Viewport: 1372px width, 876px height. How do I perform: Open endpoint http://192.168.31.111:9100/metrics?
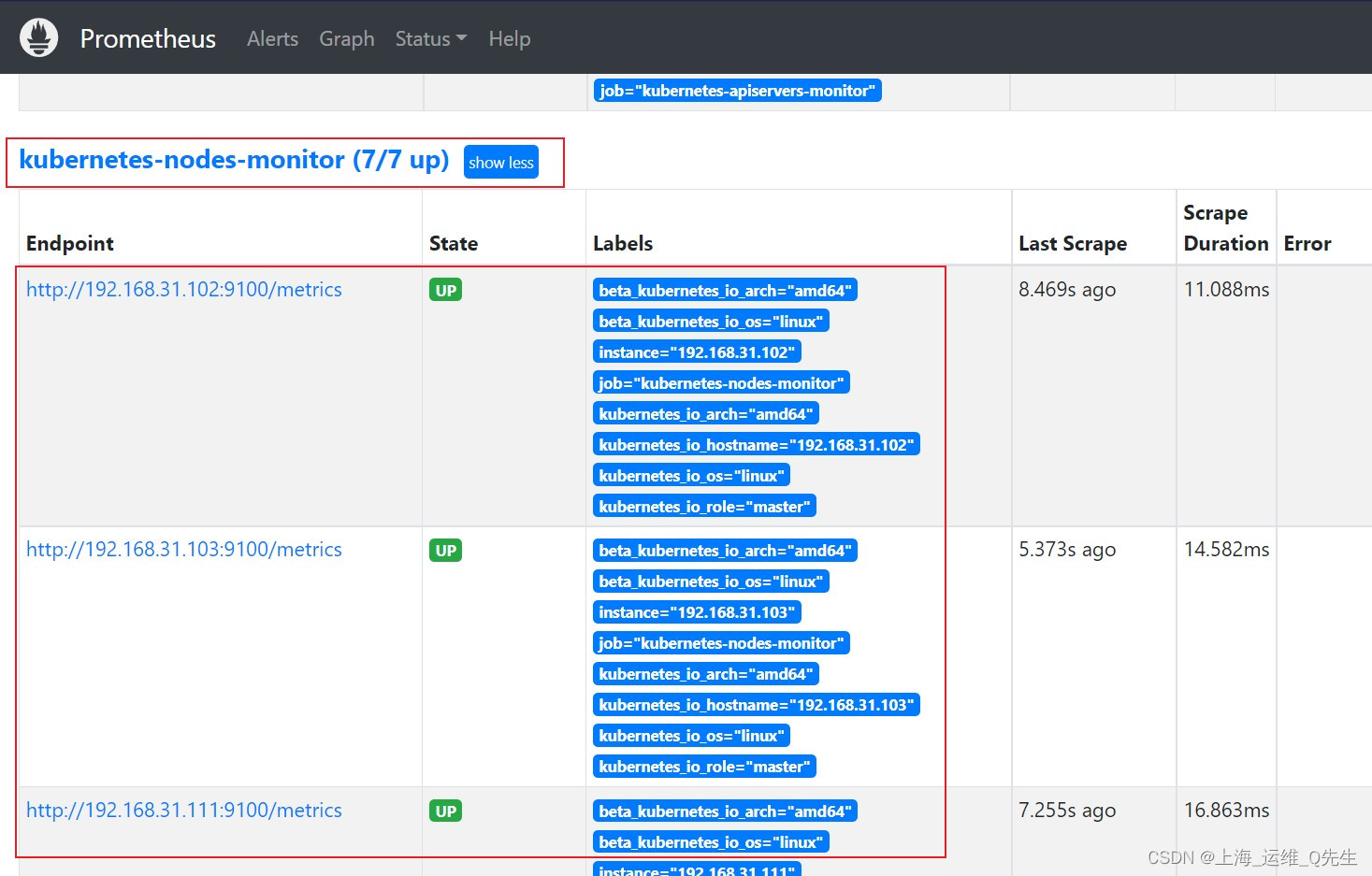[184, 811]
